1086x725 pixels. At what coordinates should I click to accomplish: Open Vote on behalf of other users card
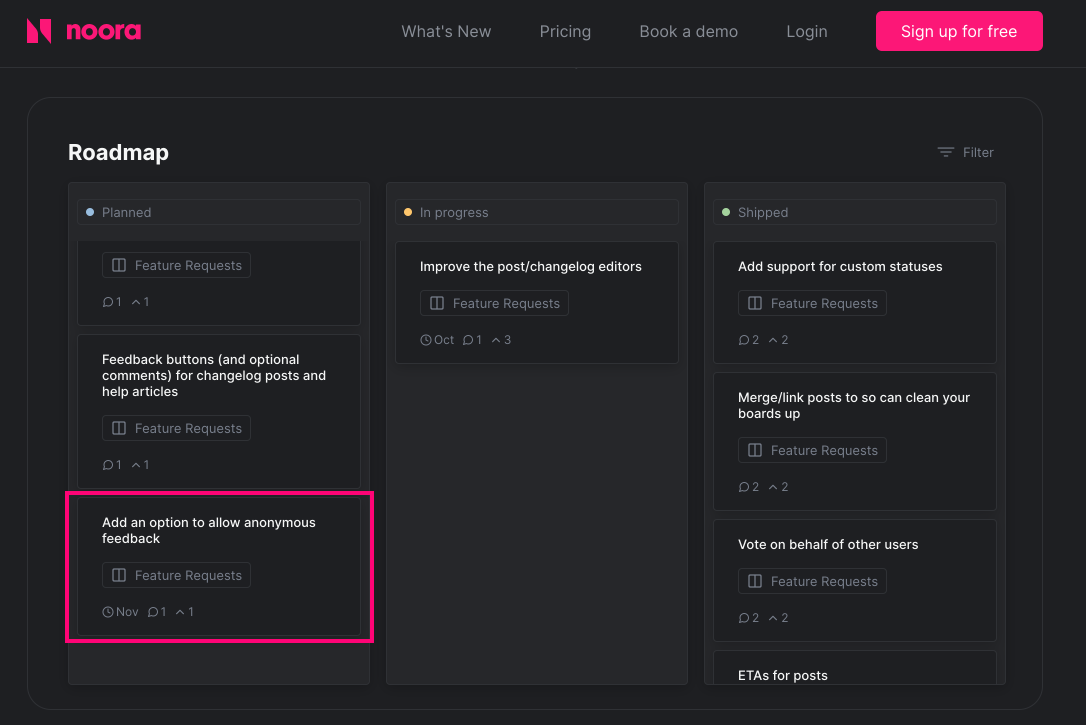point(855,580)
